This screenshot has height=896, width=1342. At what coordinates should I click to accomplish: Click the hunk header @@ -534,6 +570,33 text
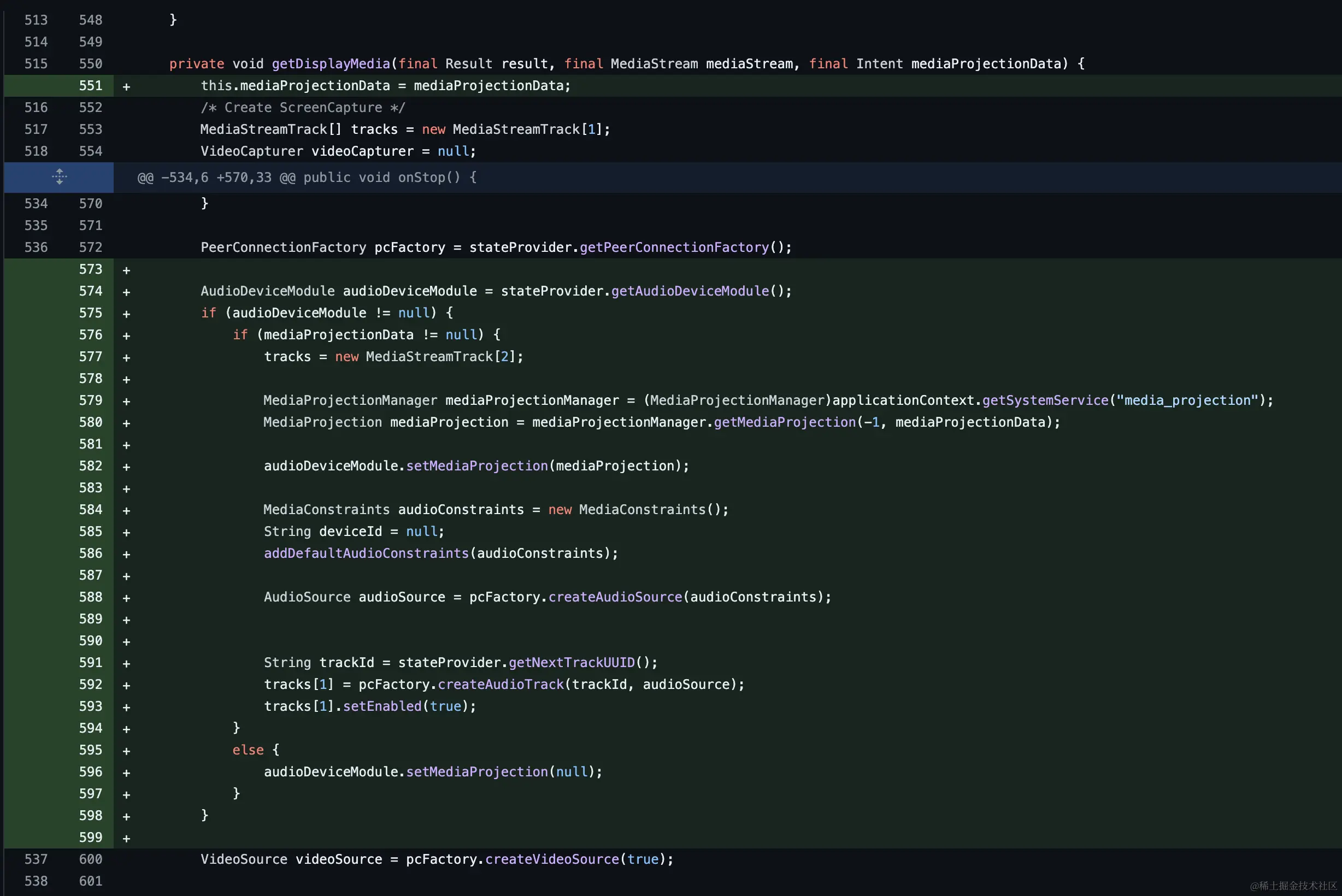307,178
